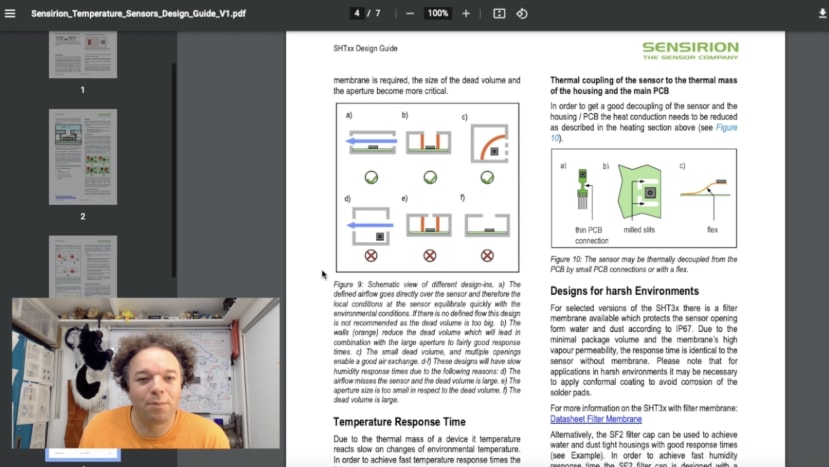The image size is (829, 467).
Task: Click the Thermal coupling section heading
Action: click(x=643, y=85)
